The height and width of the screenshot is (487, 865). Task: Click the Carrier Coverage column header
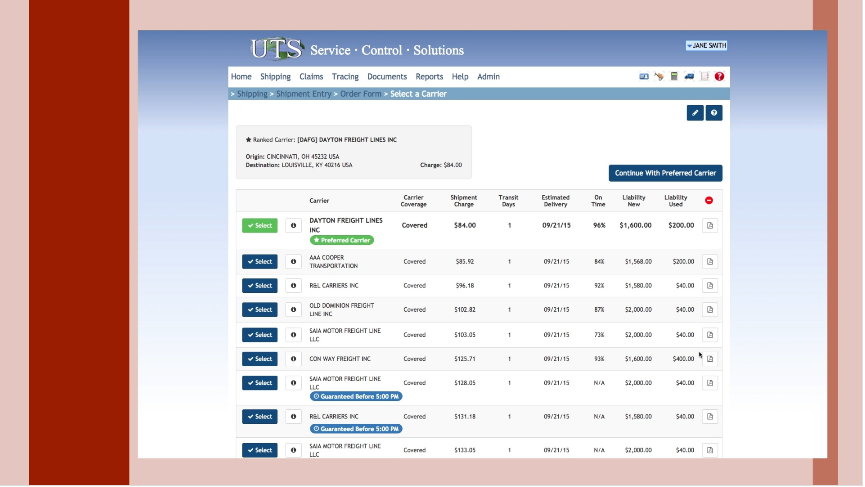pyautogui.click(x=414, y=201)
